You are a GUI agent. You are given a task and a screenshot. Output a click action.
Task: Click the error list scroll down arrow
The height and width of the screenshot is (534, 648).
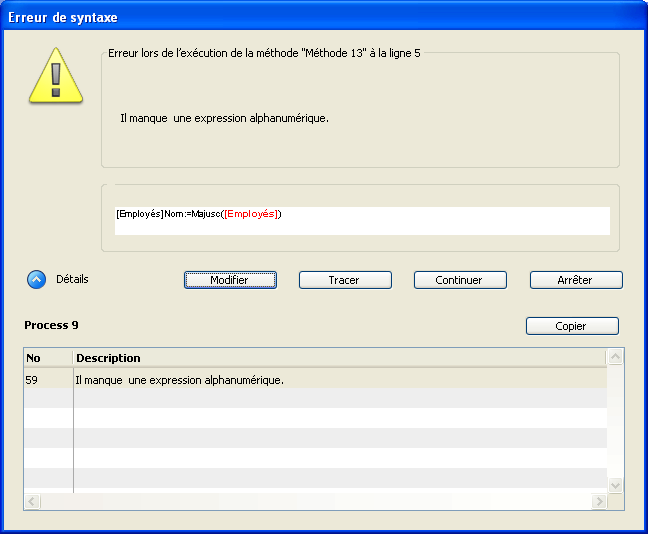pos(616,484)
